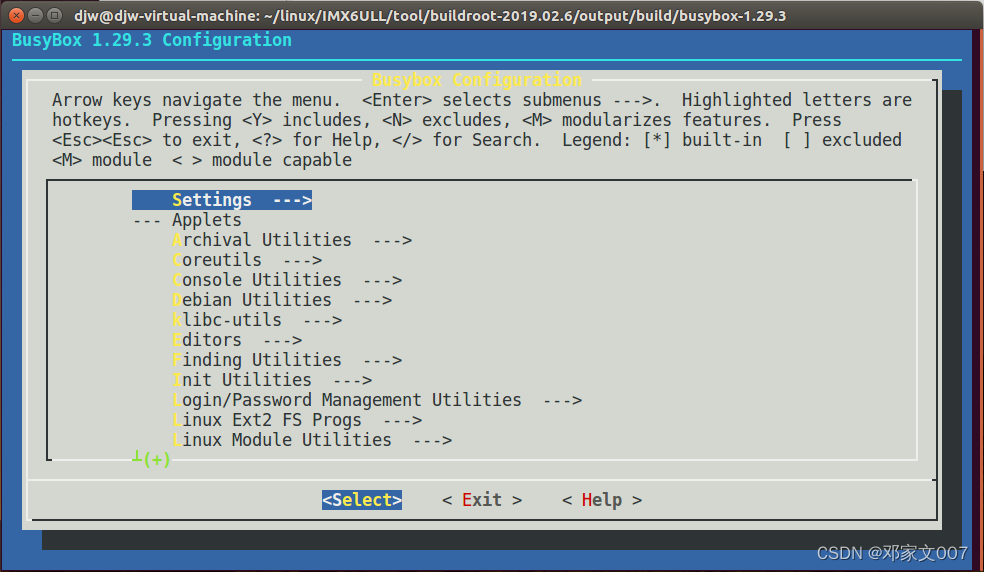Open the klibc-utils submenu
This screenshot has width=984, height=572.
tap(257, 320)
